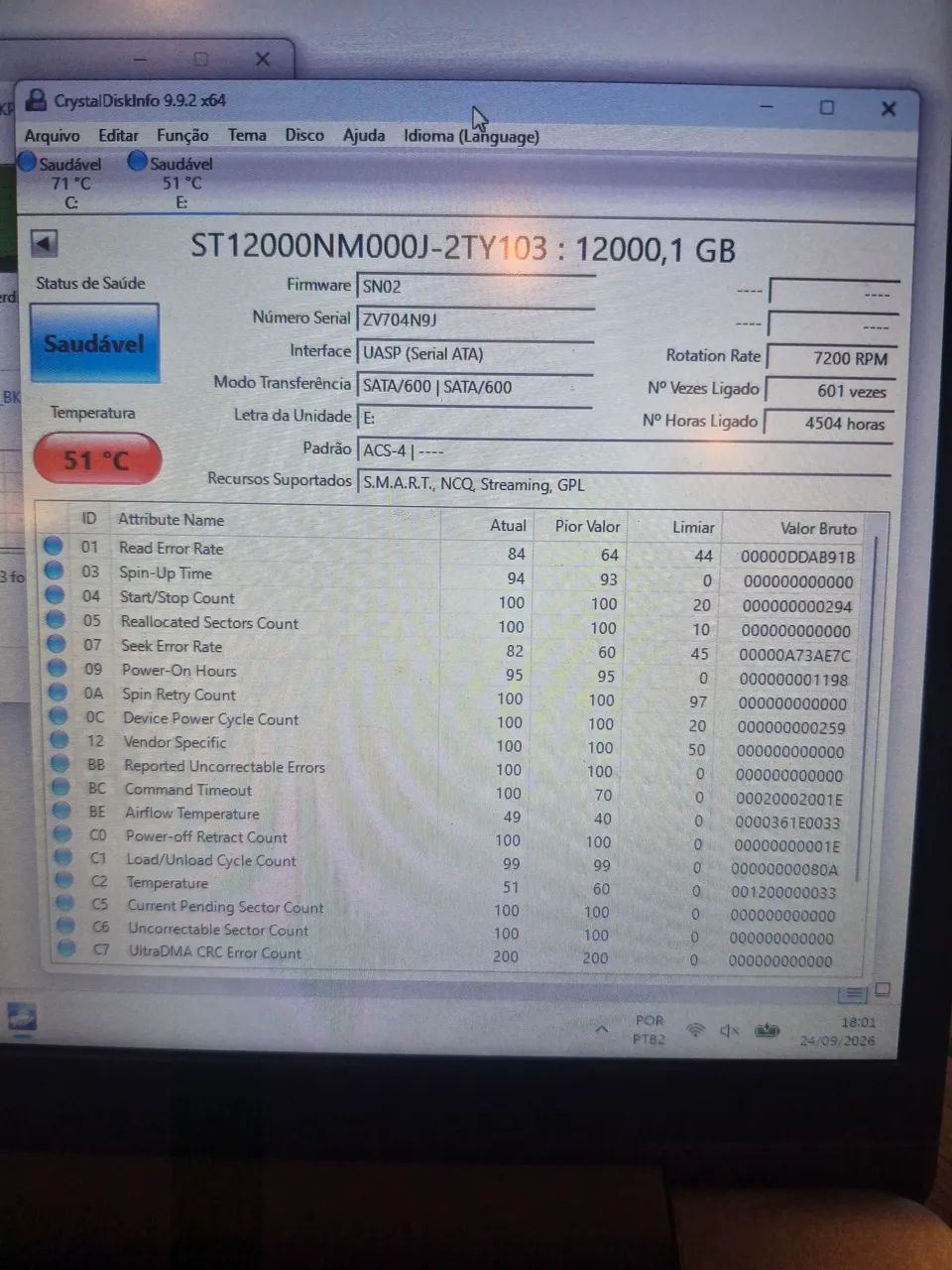Select raw value 00000A73AE7C
Viewport: 952px width, 1270px height.
pos(794,655)
